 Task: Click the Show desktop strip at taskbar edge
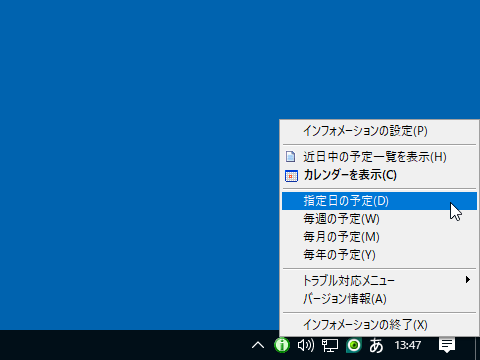477,345
